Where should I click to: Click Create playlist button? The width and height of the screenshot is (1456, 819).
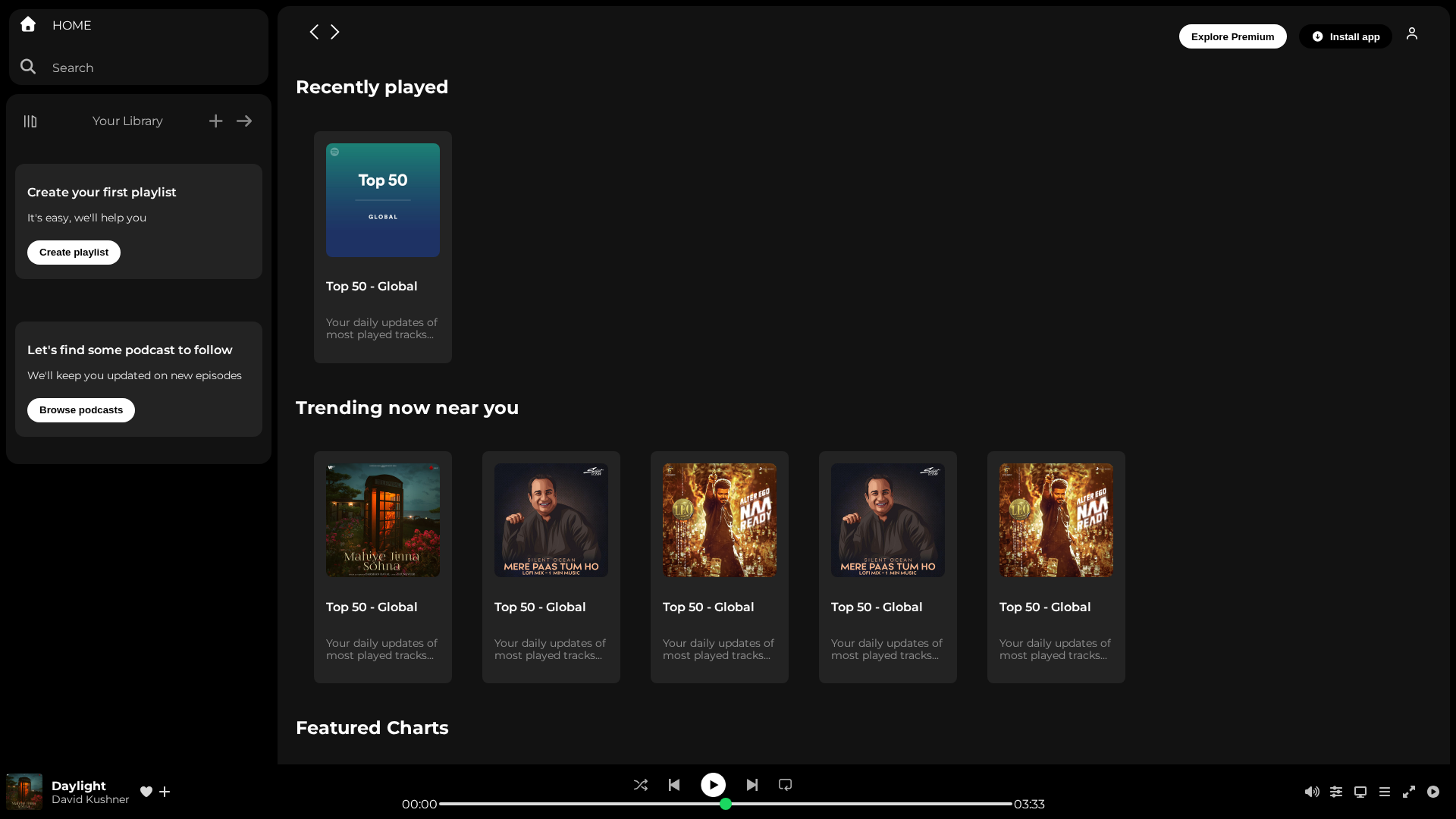point(74,253)
